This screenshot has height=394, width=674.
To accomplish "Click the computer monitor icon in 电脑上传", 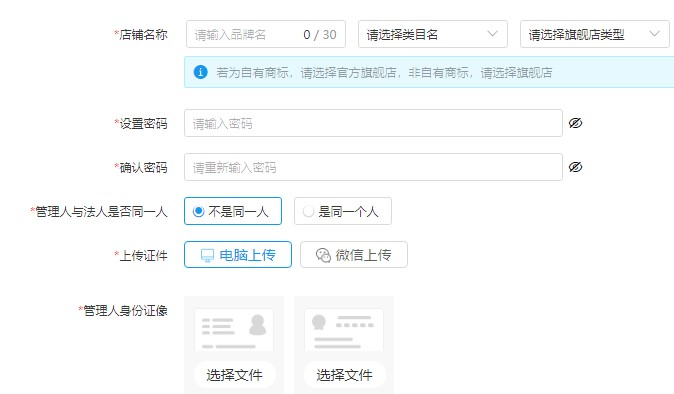I will coord(207,256).
